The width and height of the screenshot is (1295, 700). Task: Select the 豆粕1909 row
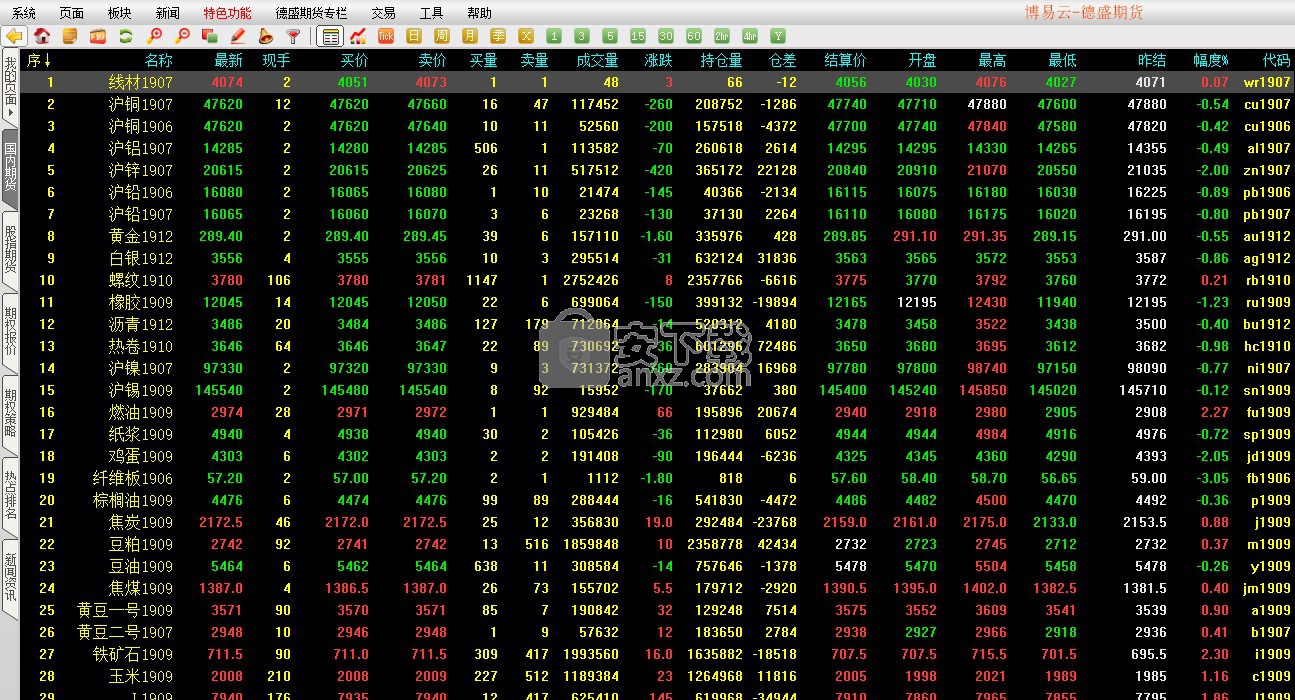pyautogui.click(x=657, y=544)
